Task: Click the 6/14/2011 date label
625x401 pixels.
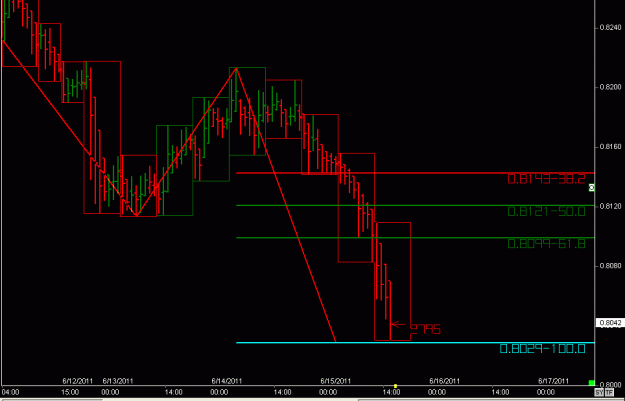Action: click(227, 381)
